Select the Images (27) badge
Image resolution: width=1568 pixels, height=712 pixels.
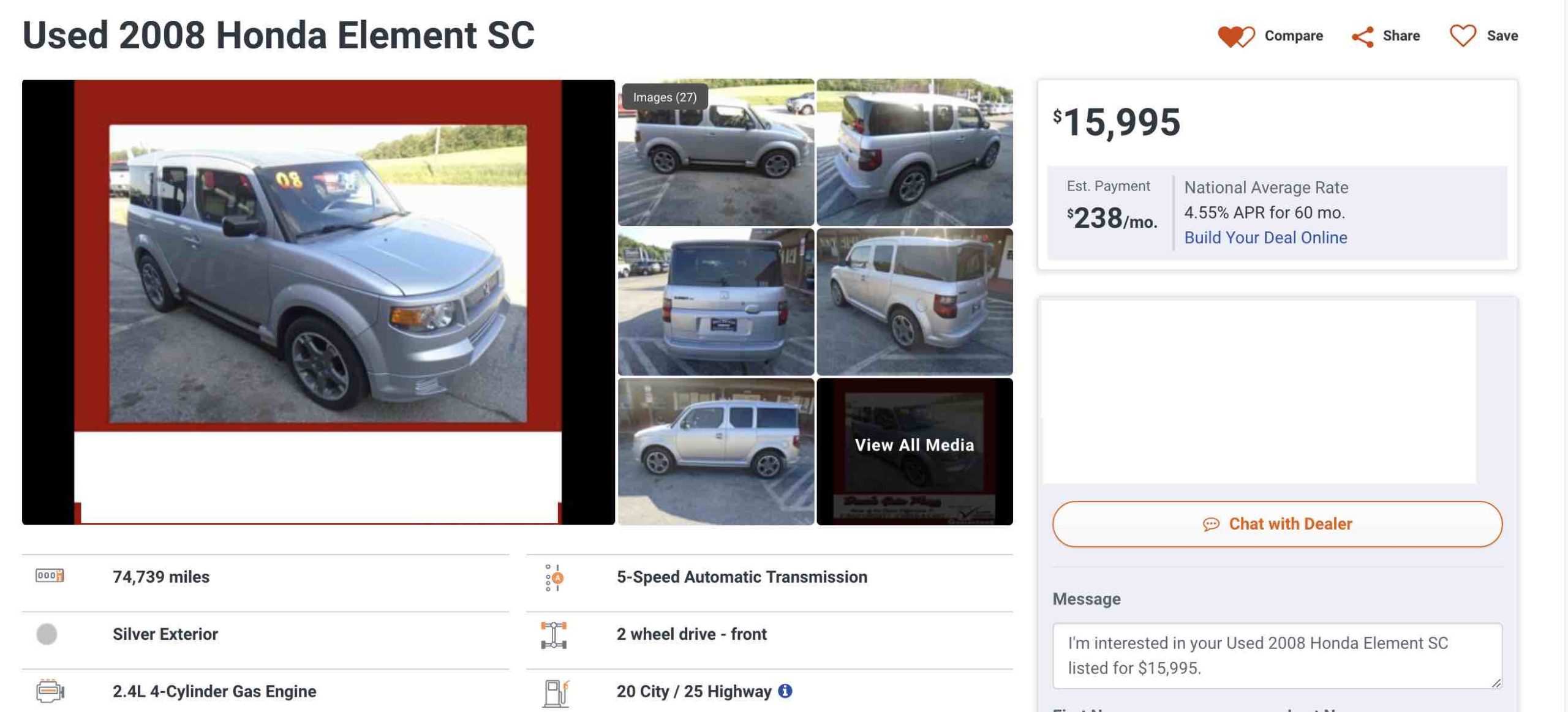point(665,97)
